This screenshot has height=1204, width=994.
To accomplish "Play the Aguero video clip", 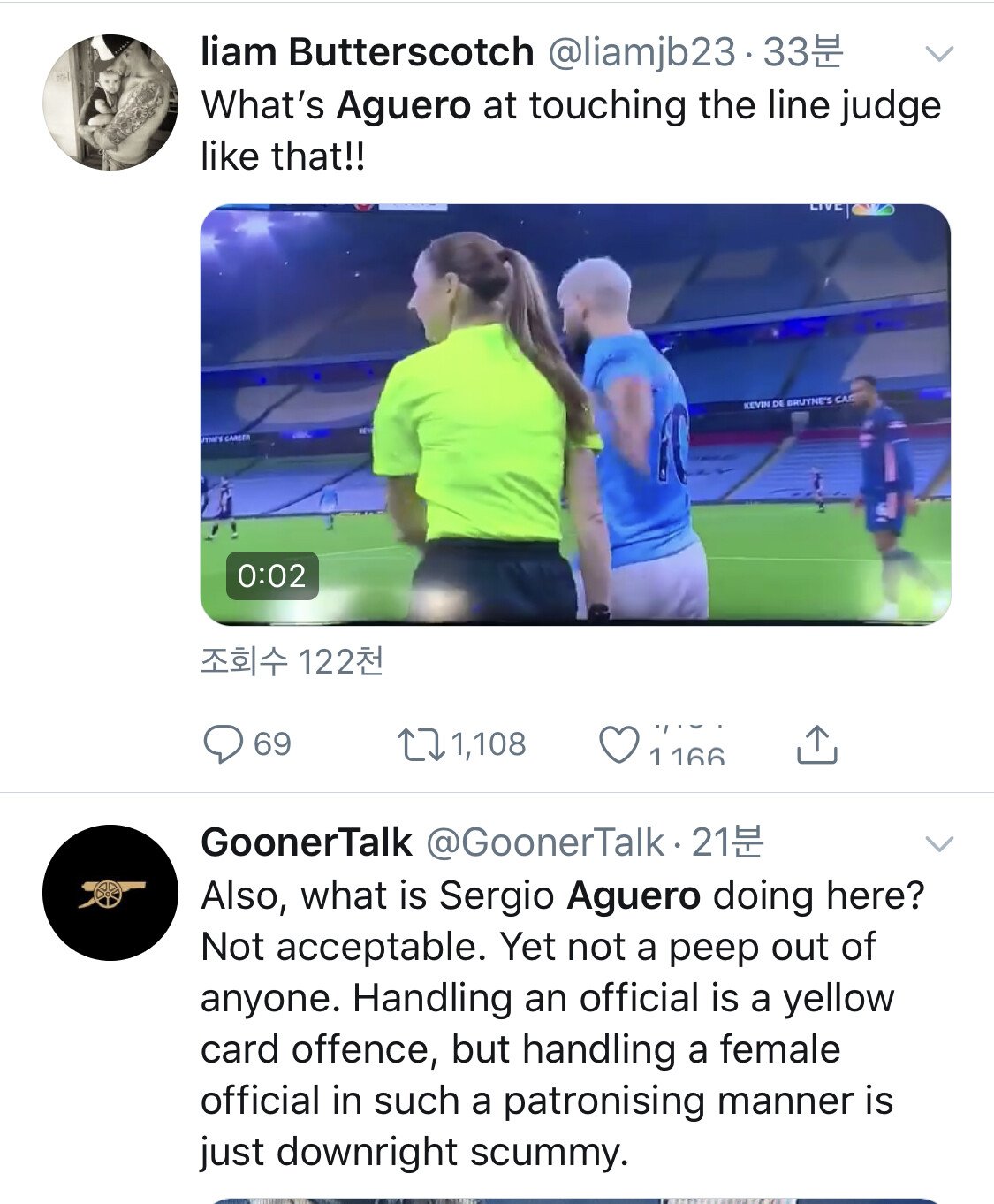I will pos(575,414).
